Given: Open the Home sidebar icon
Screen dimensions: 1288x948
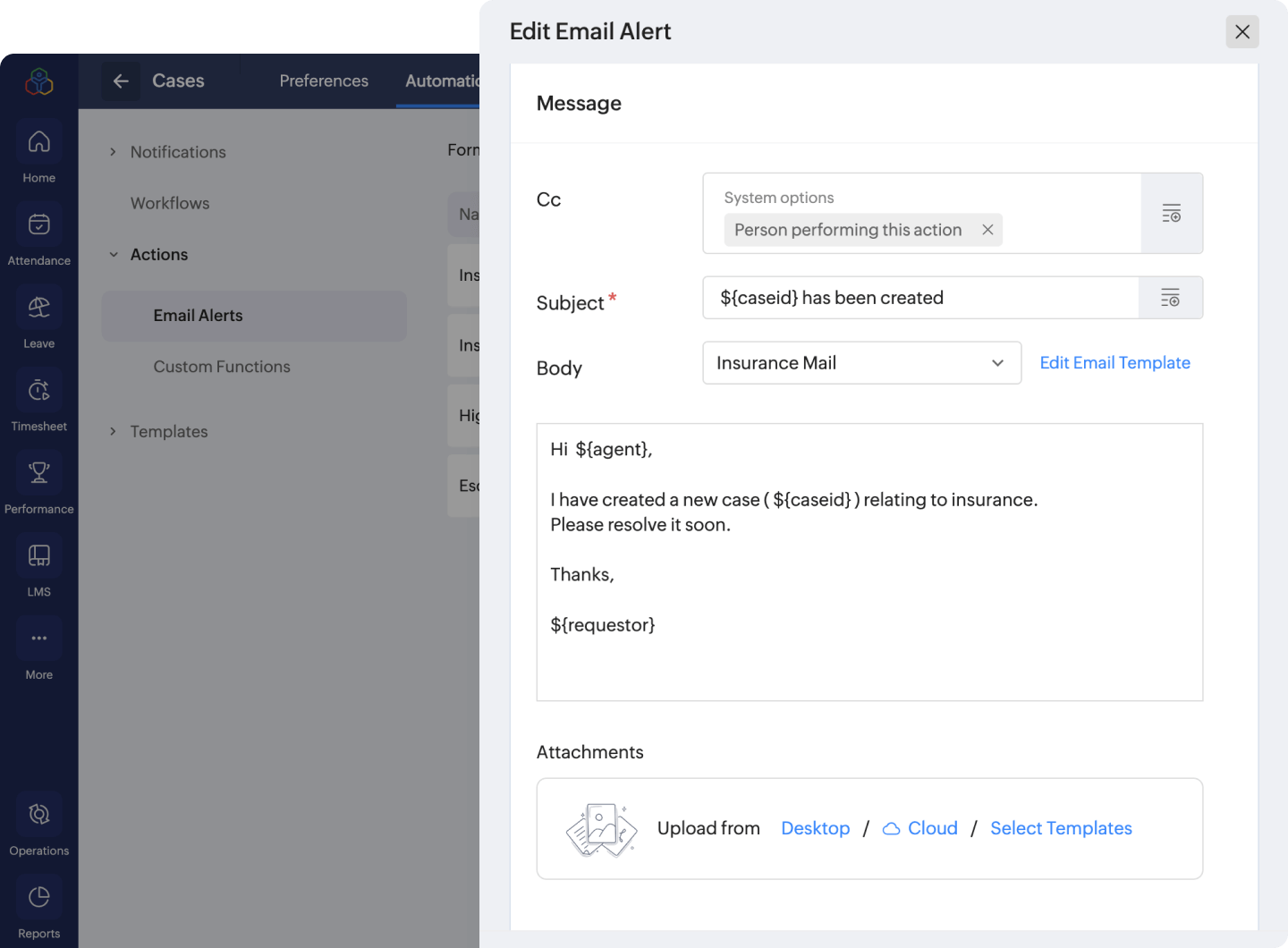Looking at the screenshot, I should pos(38,142).
